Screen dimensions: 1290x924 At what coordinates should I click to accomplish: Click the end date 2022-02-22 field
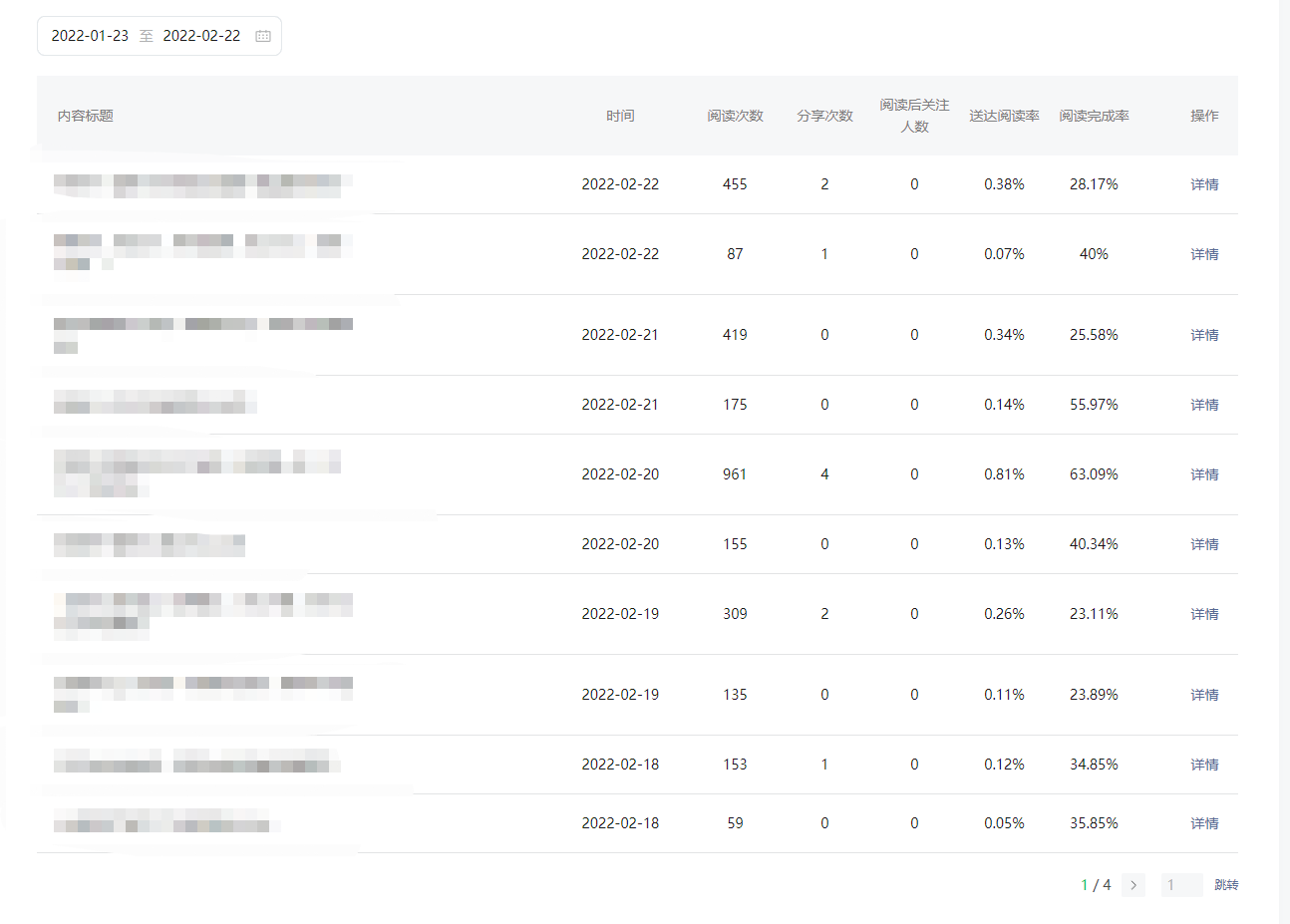tap(201, 36)
